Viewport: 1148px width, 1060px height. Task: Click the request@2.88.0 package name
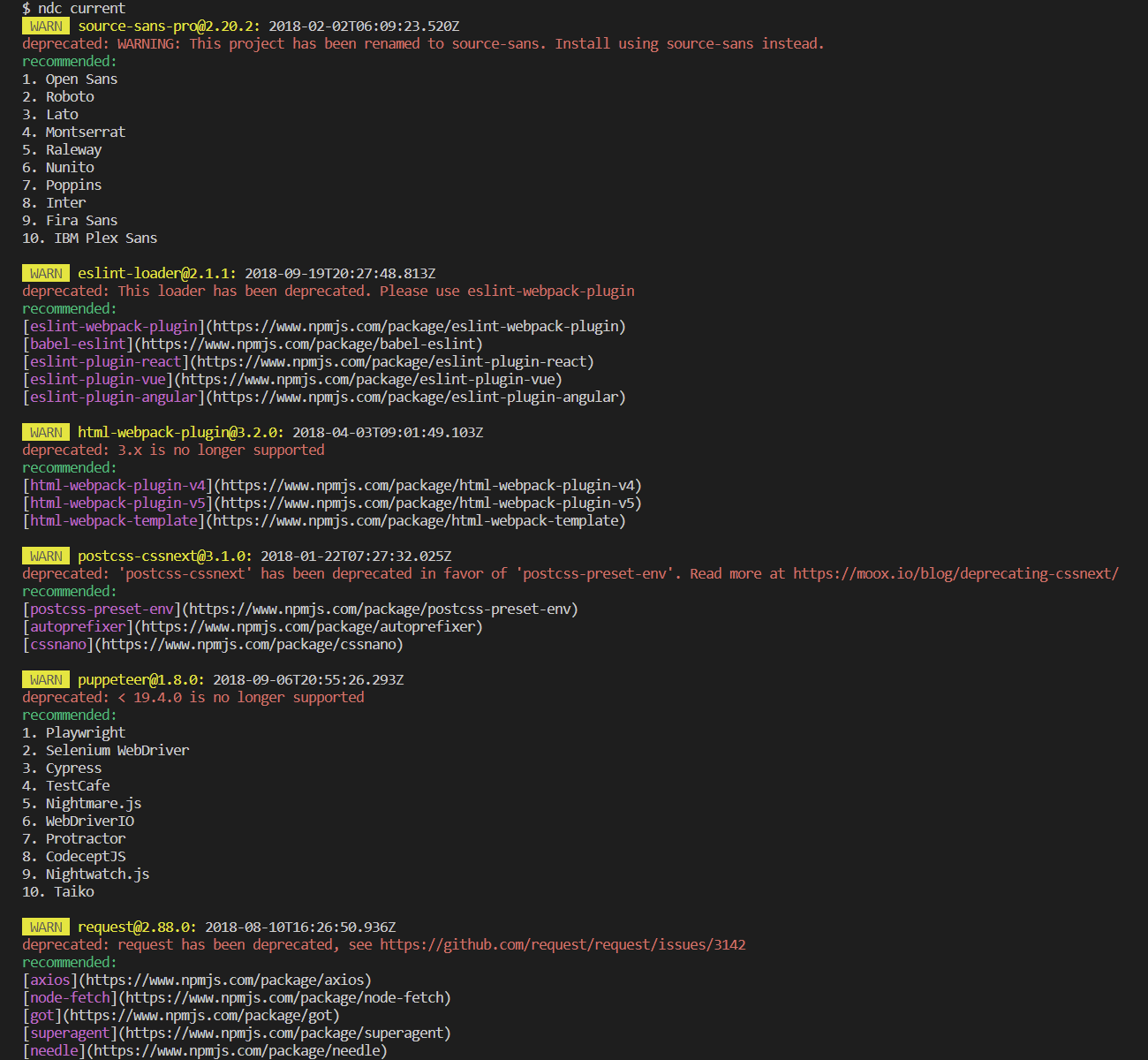click(138, 927)
